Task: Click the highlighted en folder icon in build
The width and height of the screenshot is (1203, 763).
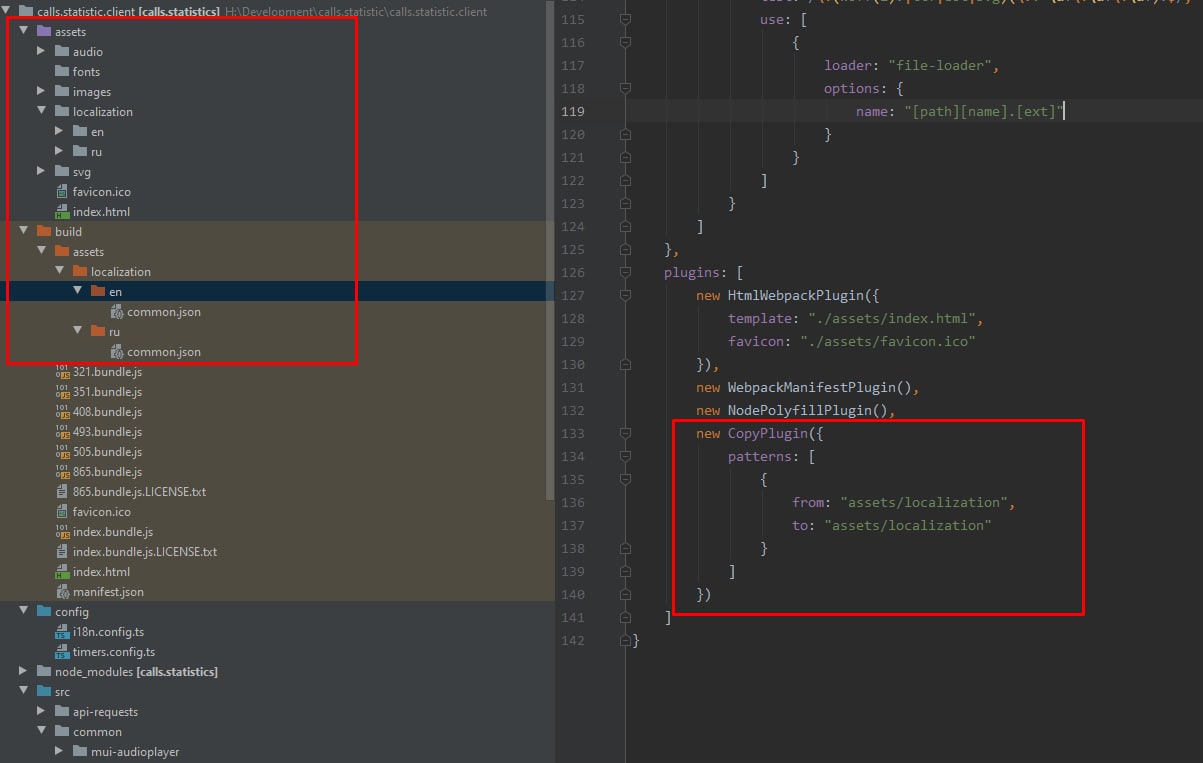Action: 98,291
